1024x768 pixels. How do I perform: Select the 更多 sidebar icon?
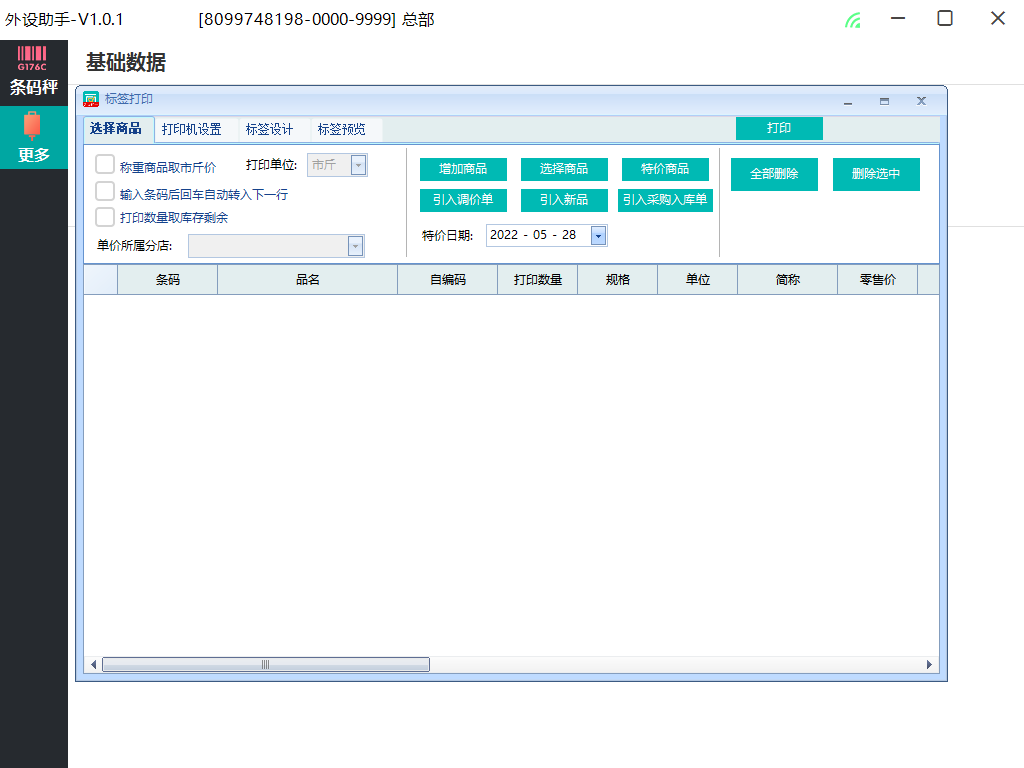pyautogui.click(x=33, y=137)
